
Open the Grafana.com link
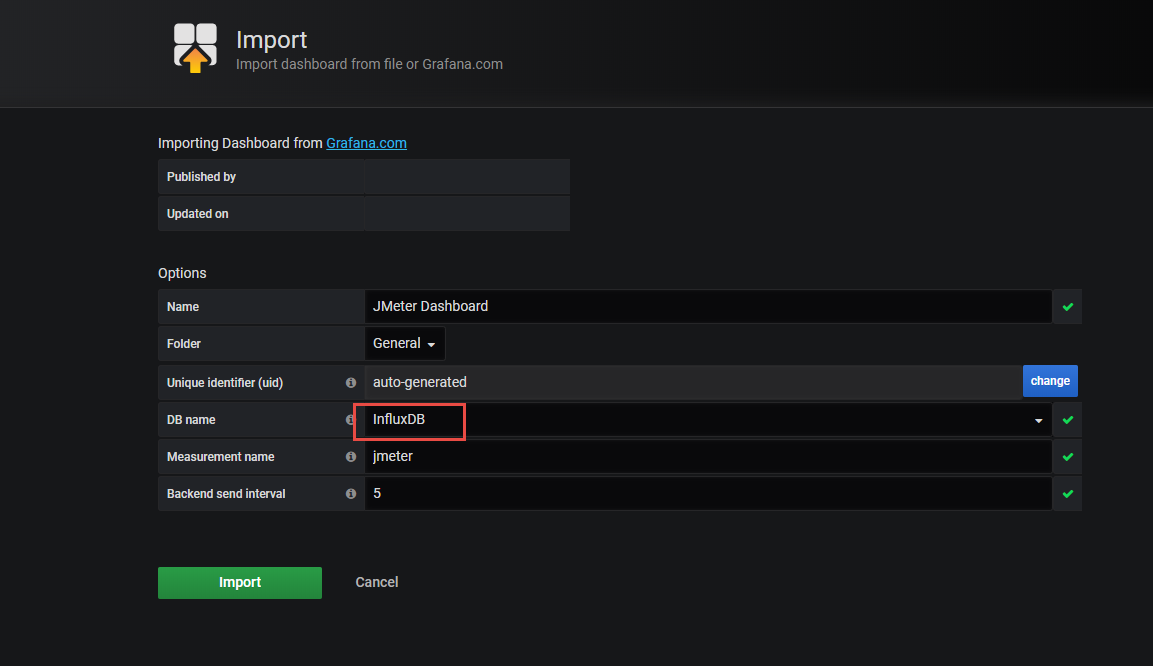pyautogui.click(x=366, y=143)
